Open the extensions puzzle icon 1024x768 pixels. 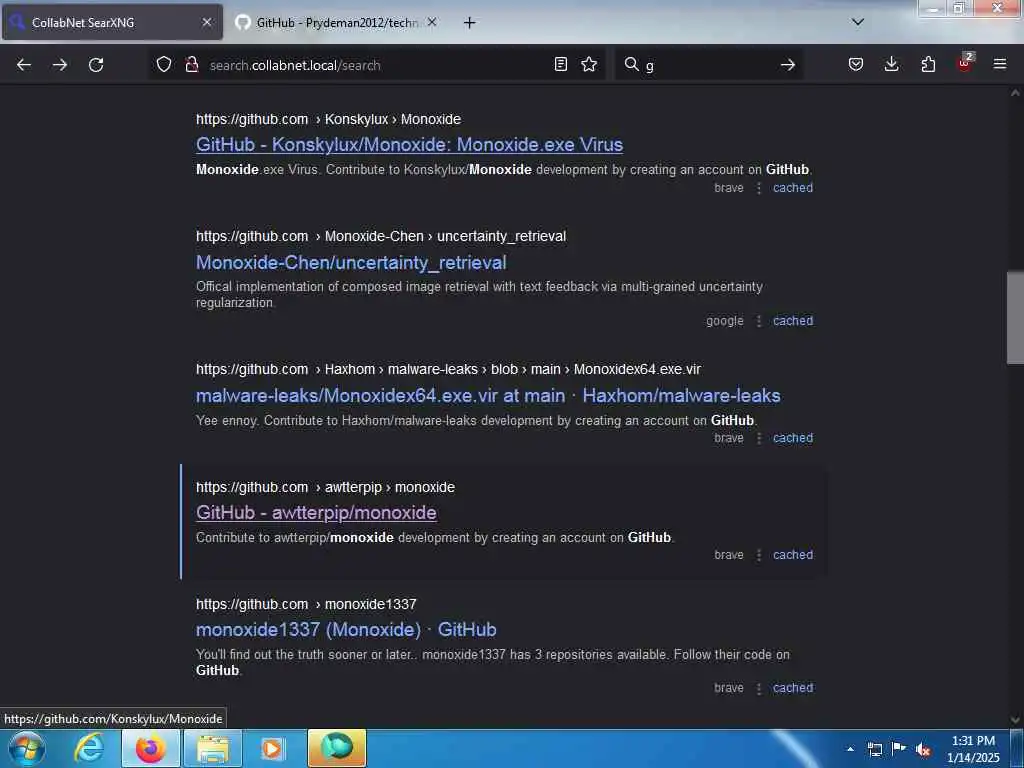928,64
